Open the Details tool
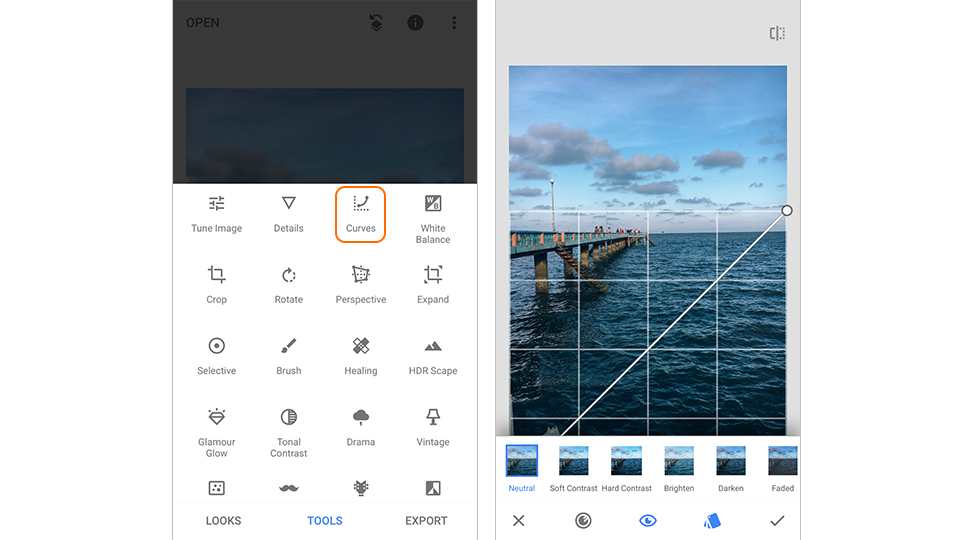Screen dimensions: 960x540 point(288,214)
